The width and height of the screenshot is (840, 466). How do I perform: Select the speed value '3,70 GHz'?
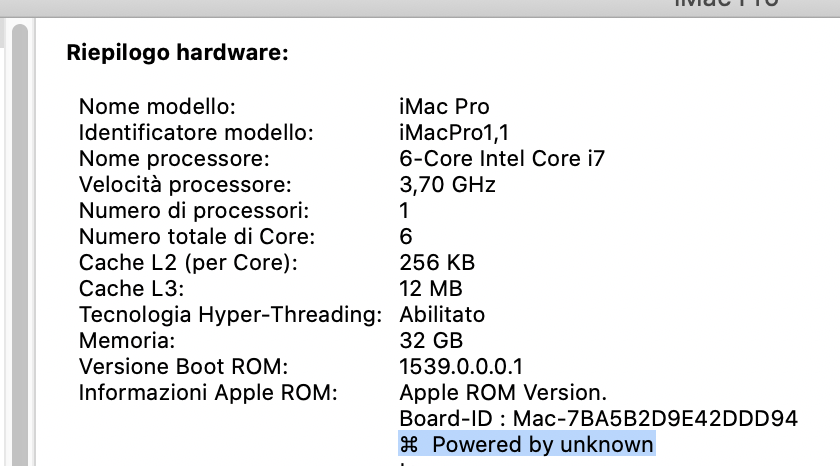(x=447, y=184)
